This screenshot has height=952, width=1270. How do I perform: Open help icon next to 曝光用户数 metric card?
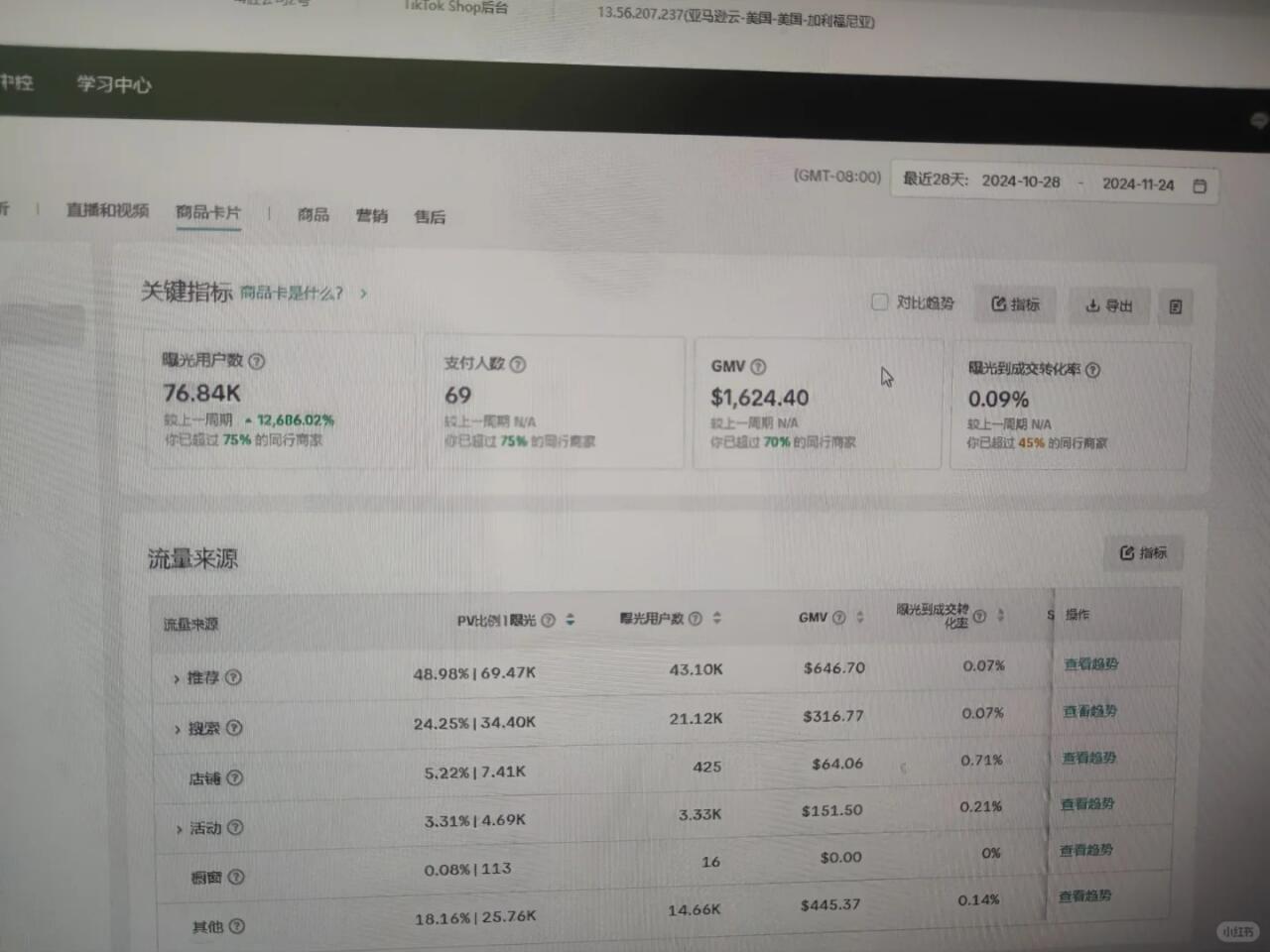[x=257, y=361]
